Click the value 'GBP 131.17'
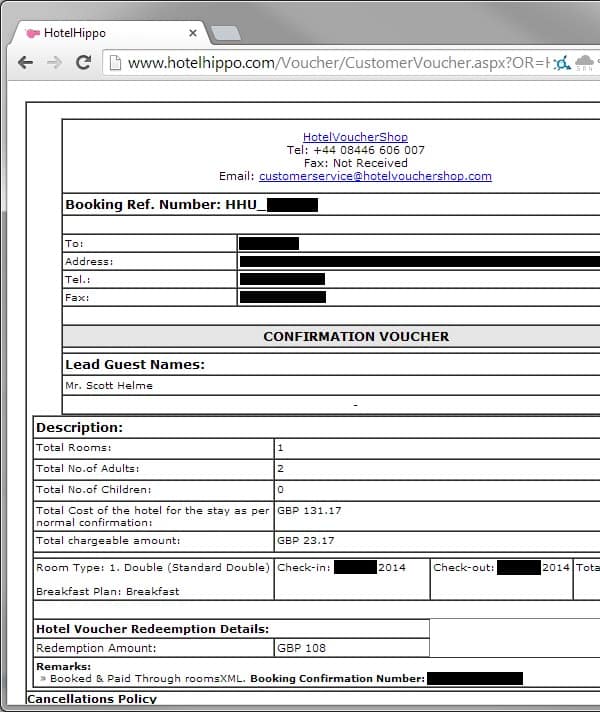Screen dimensions: 600x712 click(309, 510)
